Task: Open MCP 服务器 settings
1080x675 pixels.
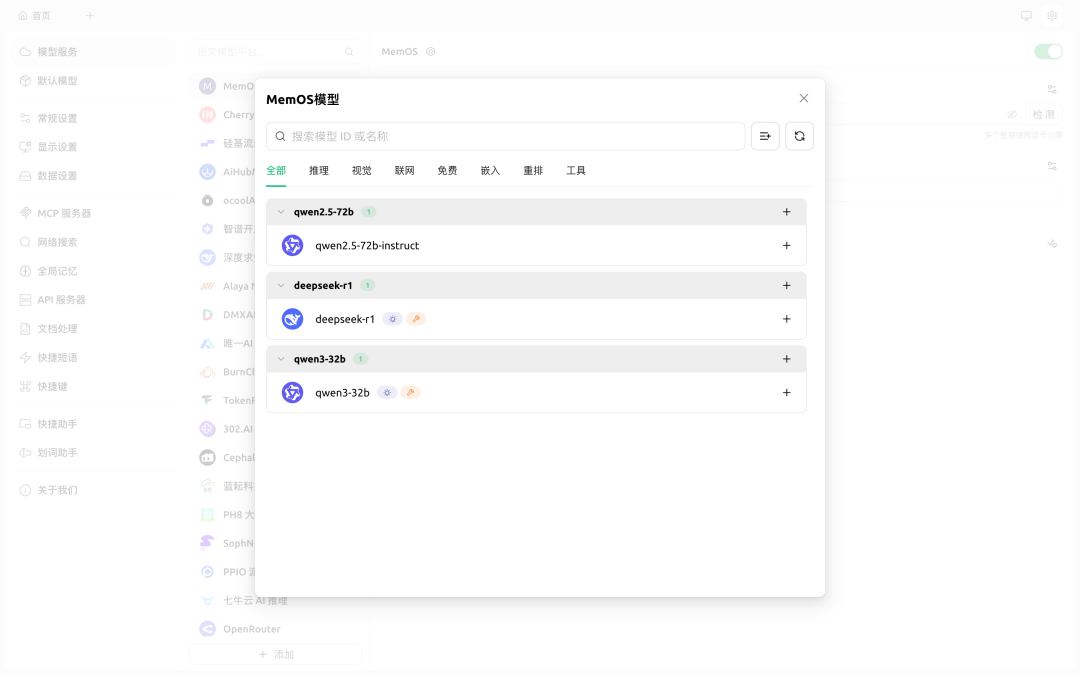Action: [x=93, y=214]
